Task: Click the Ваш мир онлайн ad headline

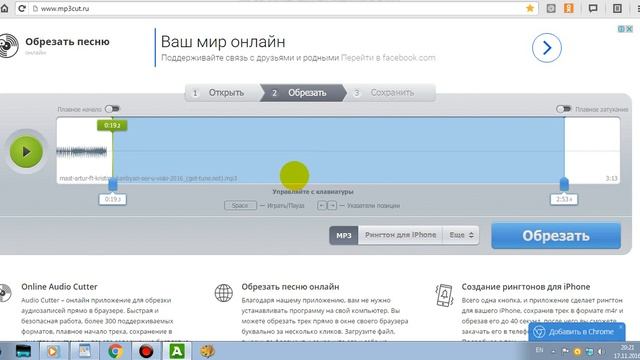Action: coord(223,42)
